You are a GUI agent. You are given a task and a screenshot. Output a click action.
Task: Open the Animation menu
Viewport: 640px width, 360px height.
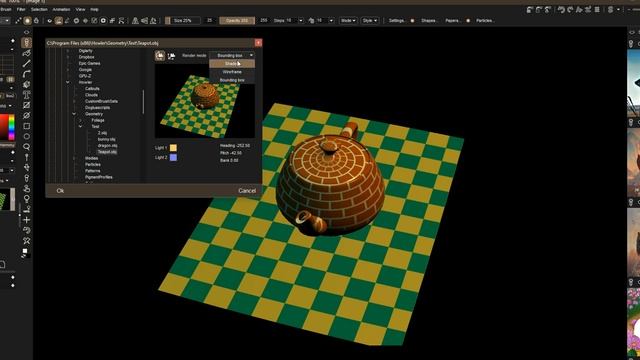(61, 9)
